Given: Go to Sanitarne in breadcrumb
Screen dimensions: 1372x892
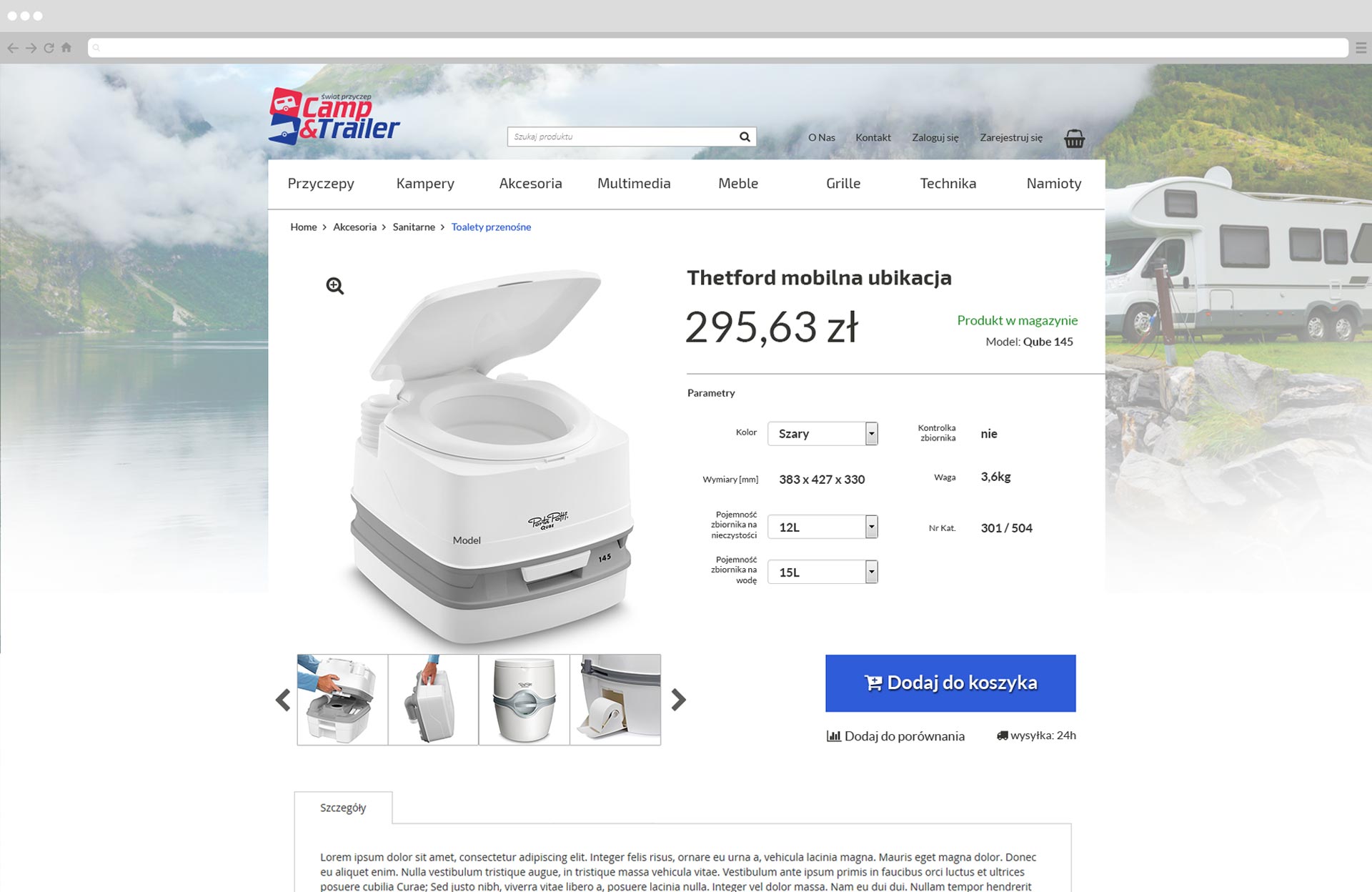Looking at the screenshot, I should click(414, 227).
